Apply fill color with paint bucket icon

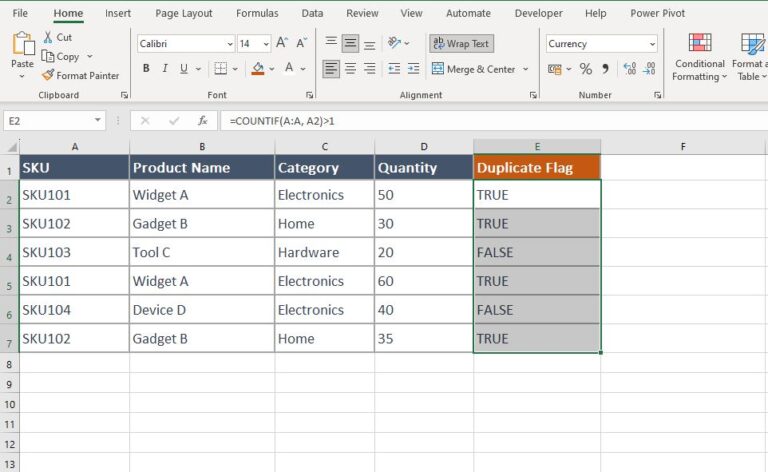tap(258, 69)
